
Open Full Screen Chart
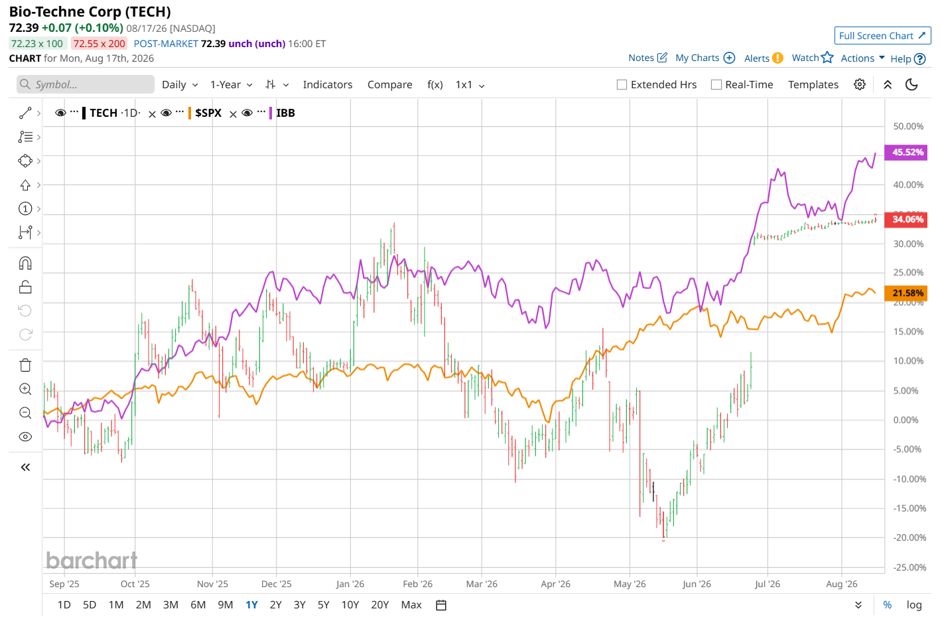pos(882,35)
